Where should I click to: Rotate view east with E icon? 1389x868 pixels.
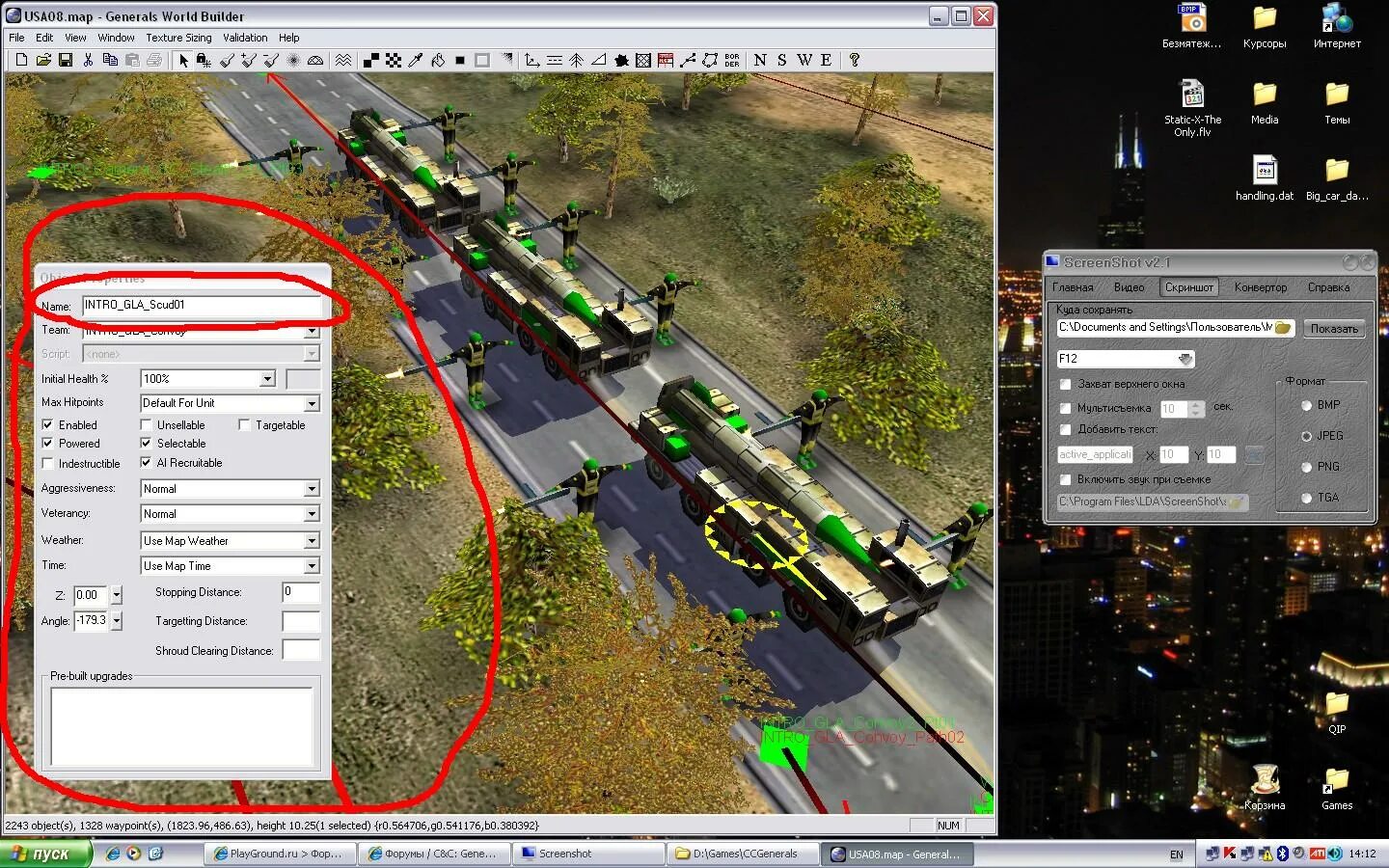(827, 60)
